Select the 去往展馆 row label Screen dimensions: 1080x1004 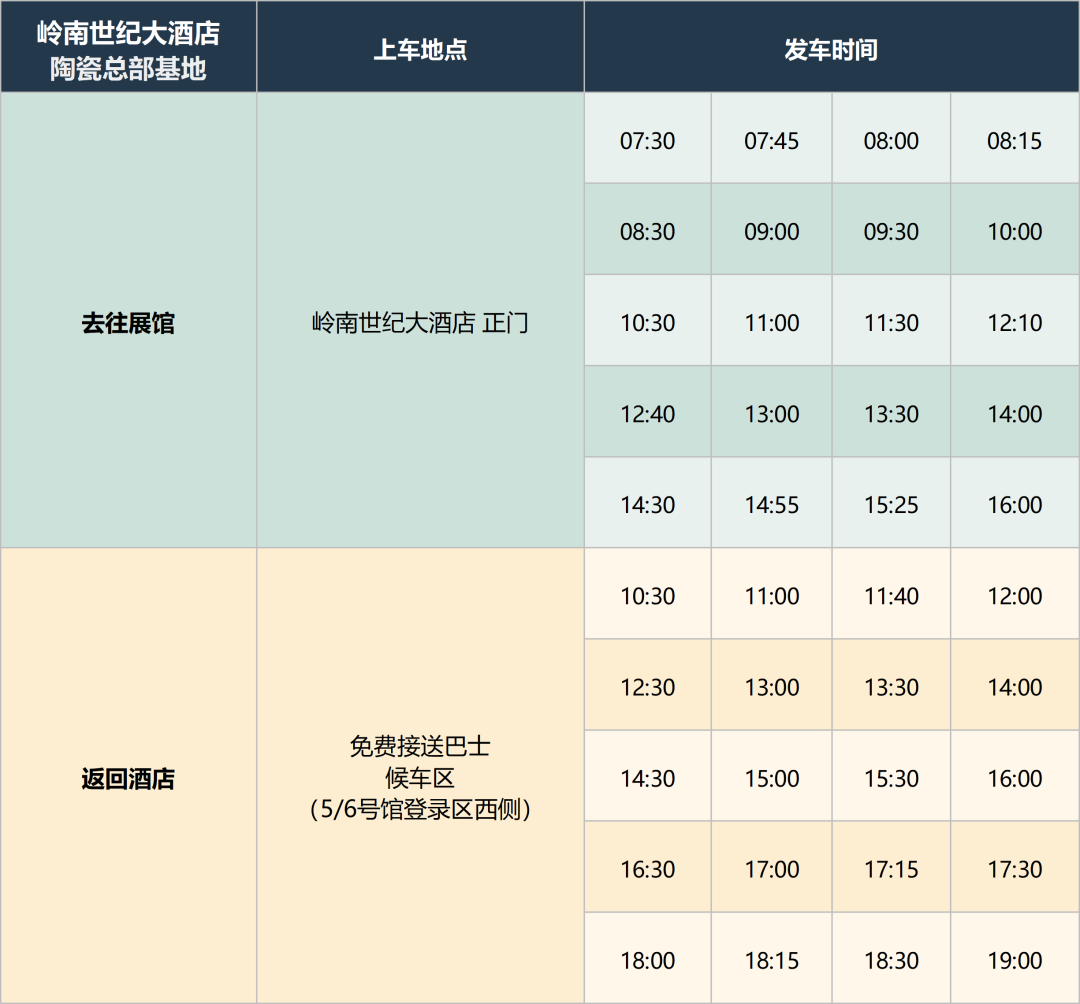[128, 320]
